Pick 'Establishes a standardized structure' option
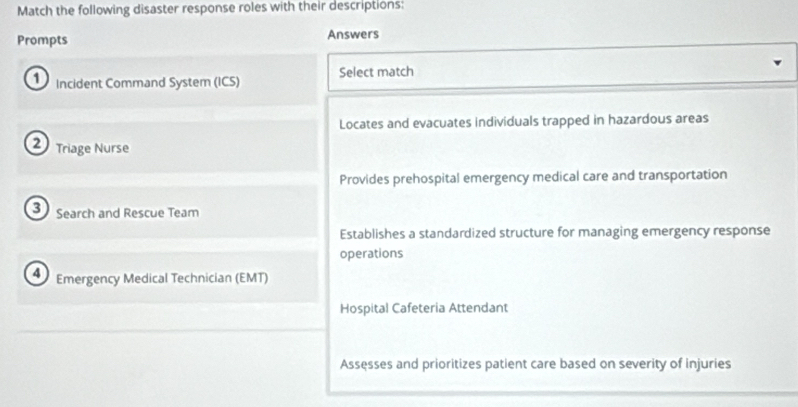 click(554, 232)
